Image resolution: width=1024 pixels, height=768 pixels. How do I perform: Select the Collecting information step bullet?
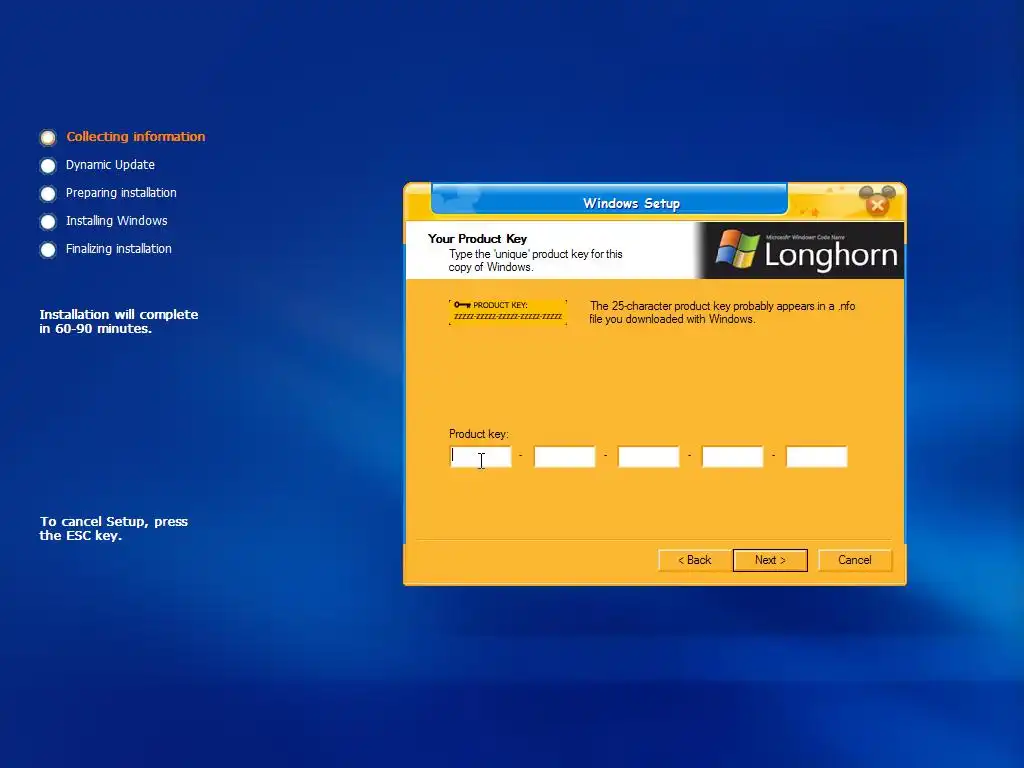point(48,138)
